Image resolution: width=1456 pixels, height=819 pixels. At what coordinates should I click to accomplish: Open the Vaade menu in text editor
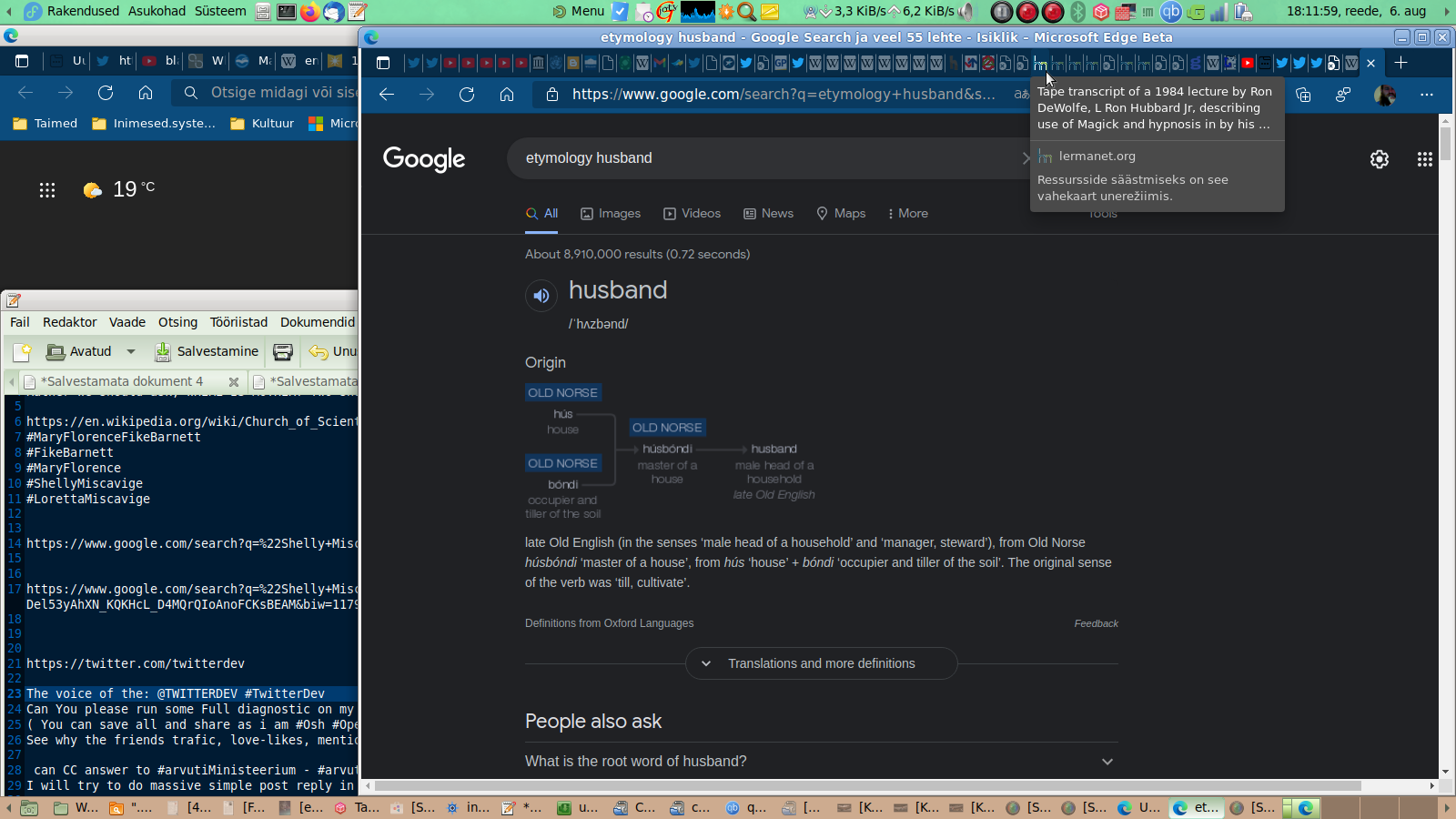[127, 322]
